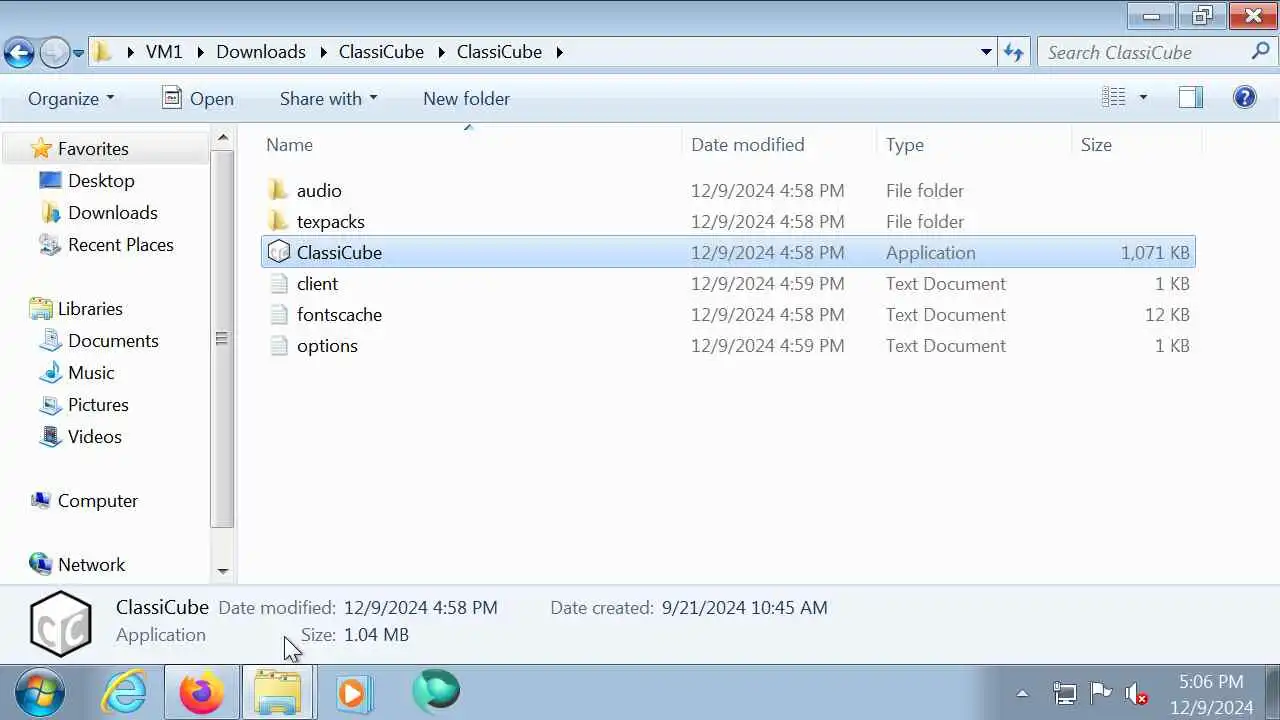Click the 1,071 KB size value
1280x720 pixels.
click(x=1155, y=252)
